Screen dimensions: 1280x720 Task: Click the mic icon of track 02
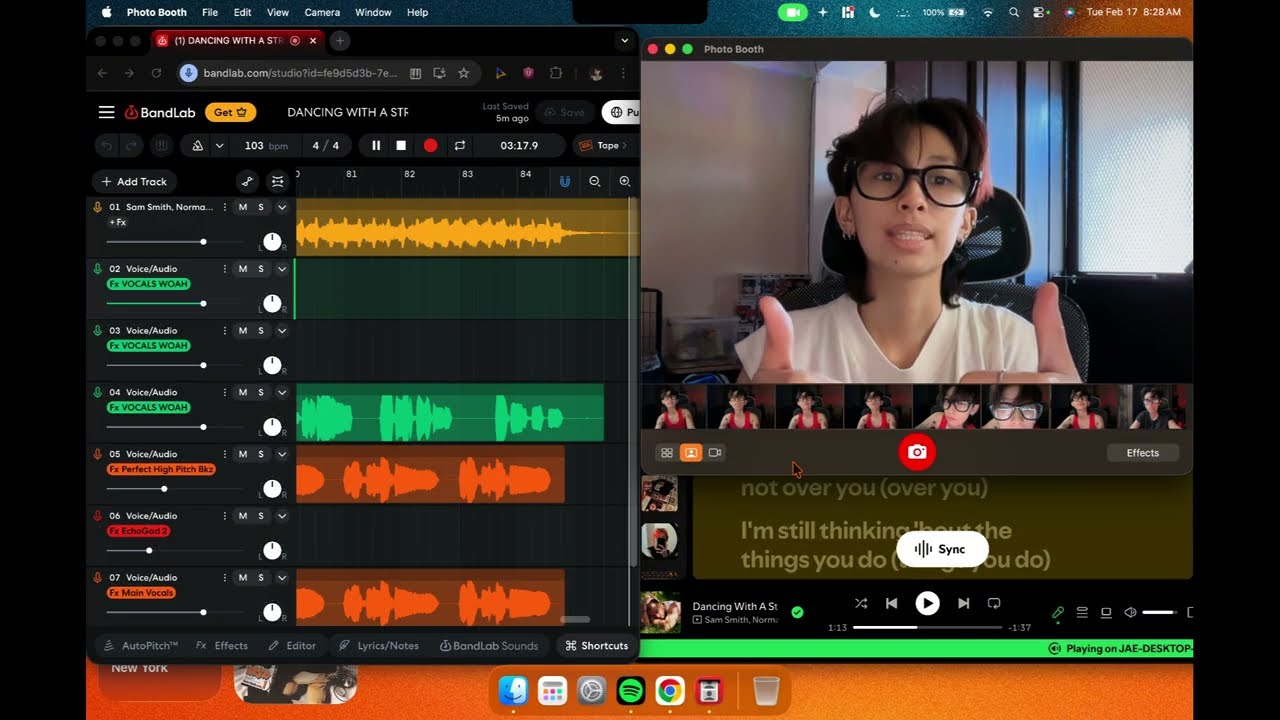point(98,269)
